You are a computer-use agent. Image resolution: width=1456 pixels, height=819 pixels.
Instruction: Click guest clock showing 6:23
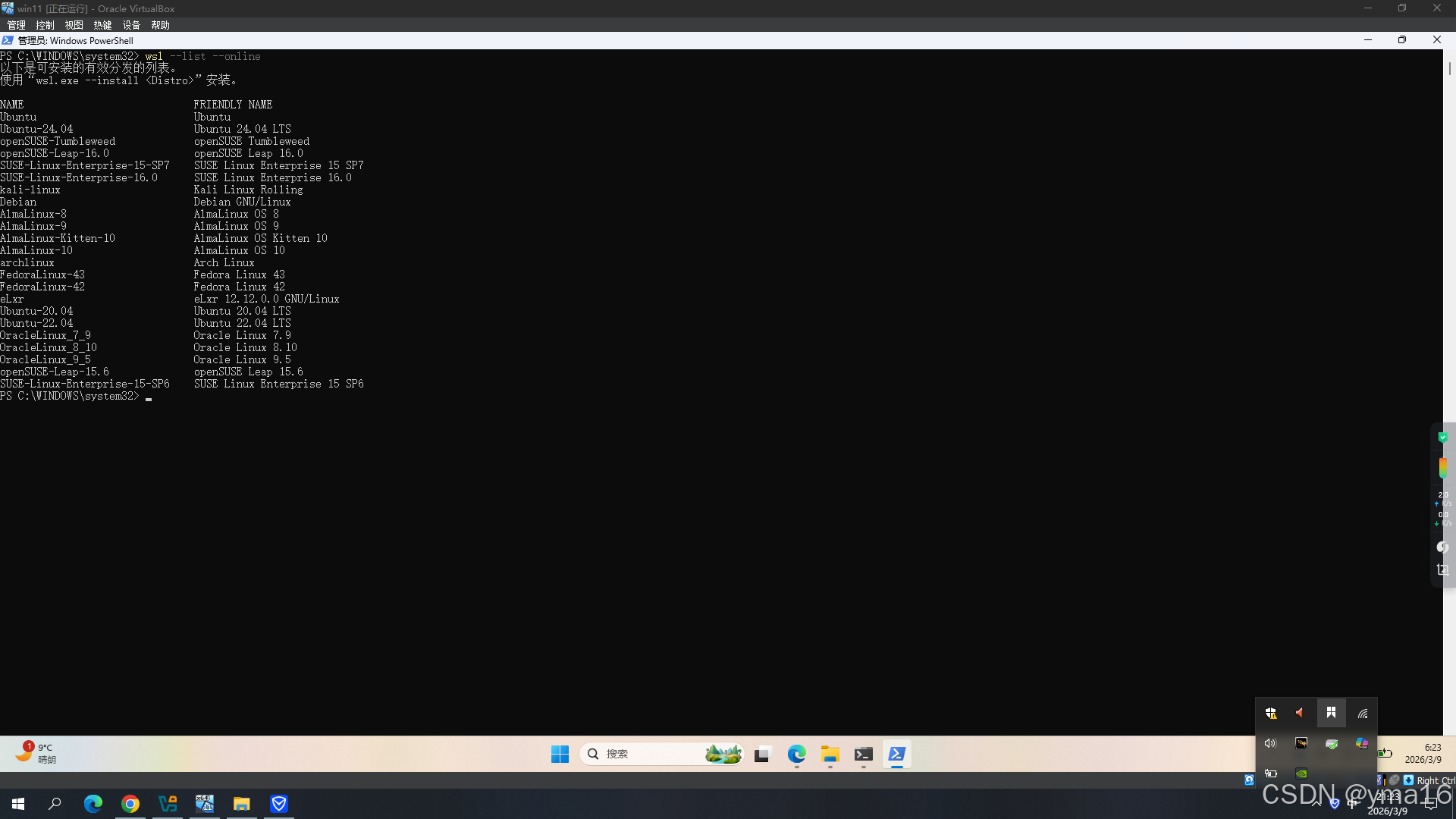(1423, 753)
